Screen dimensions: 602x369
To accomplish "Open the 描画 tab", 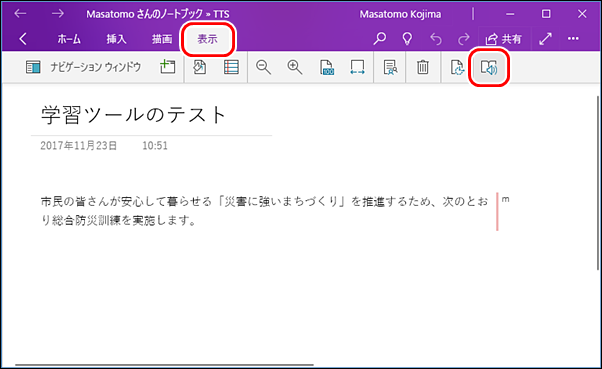I will [162, 39].
